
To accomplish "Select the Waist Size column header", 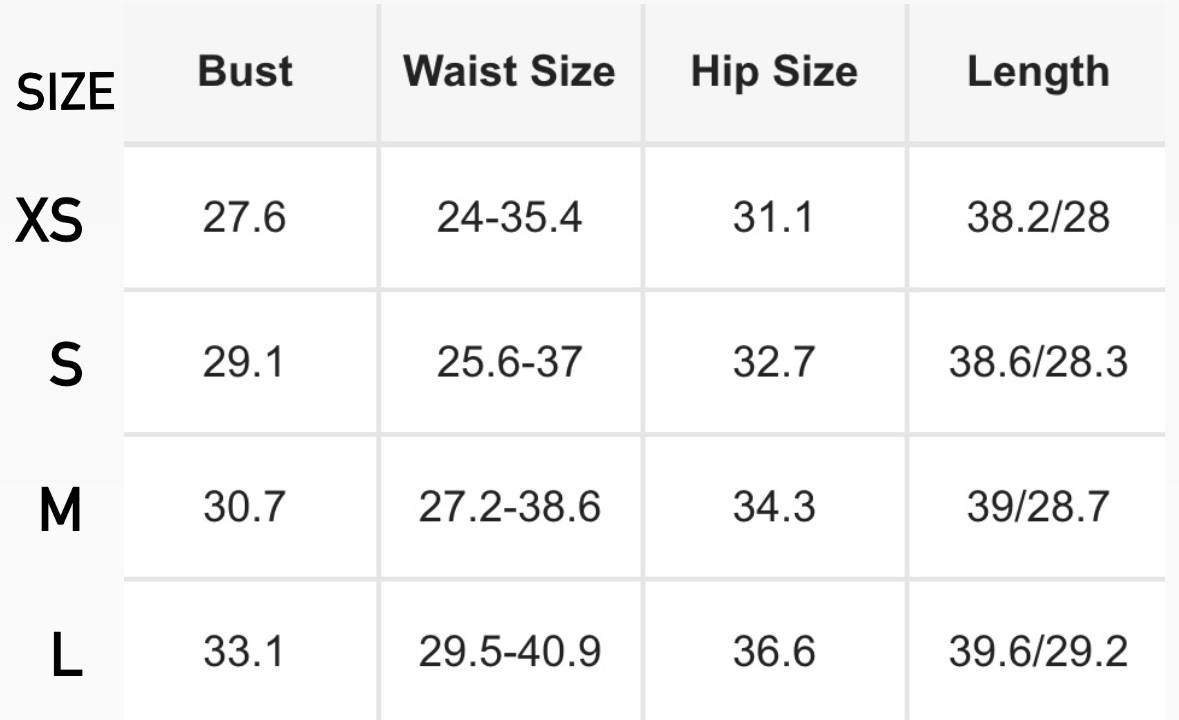I will pos(509,71).
